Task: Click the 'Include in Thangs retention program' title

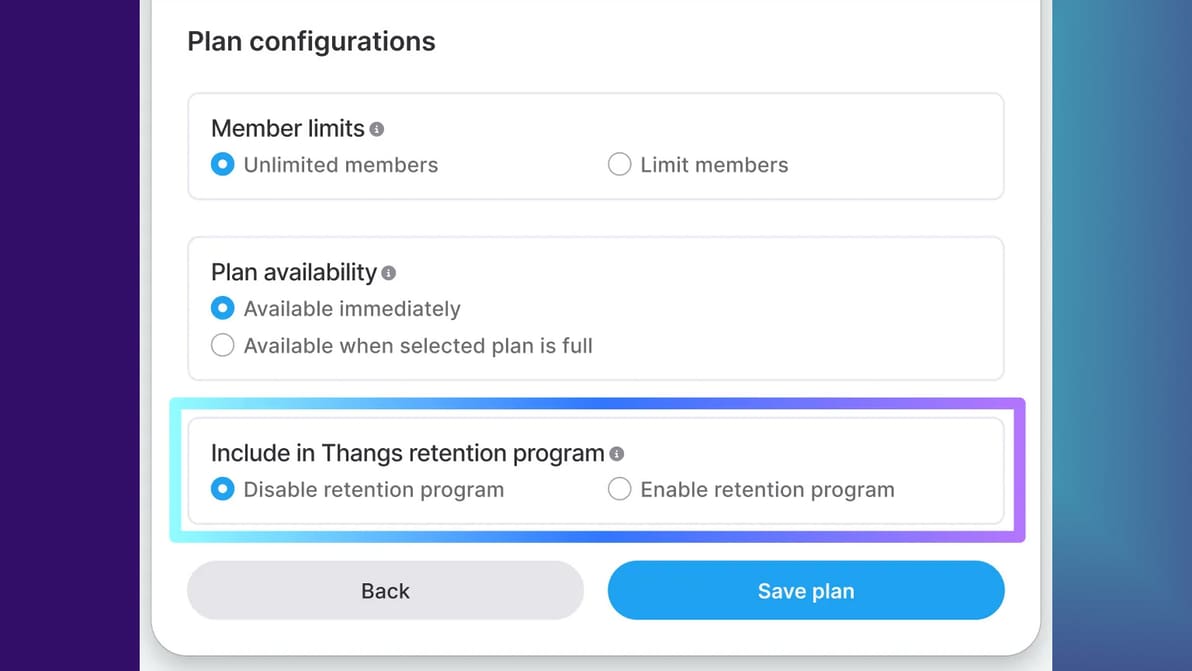Action: (x=407, y=454)
